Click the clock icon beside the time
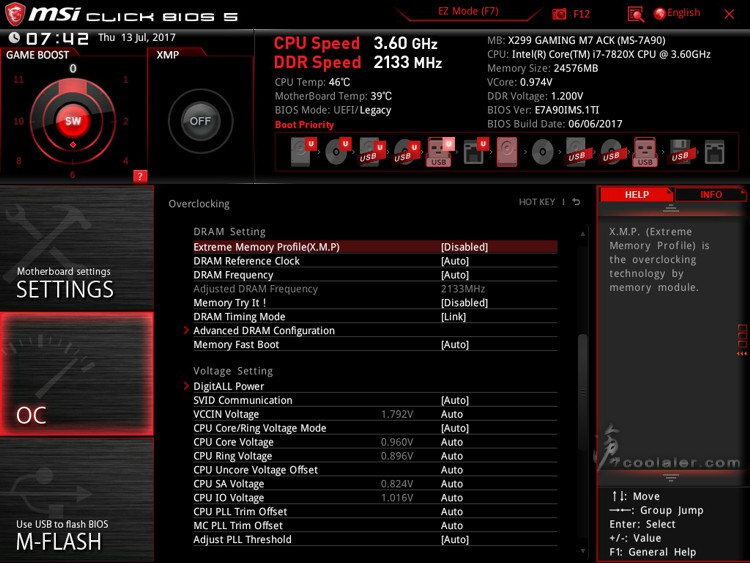This screenshot has width=750, height=563. coord(14,37)
